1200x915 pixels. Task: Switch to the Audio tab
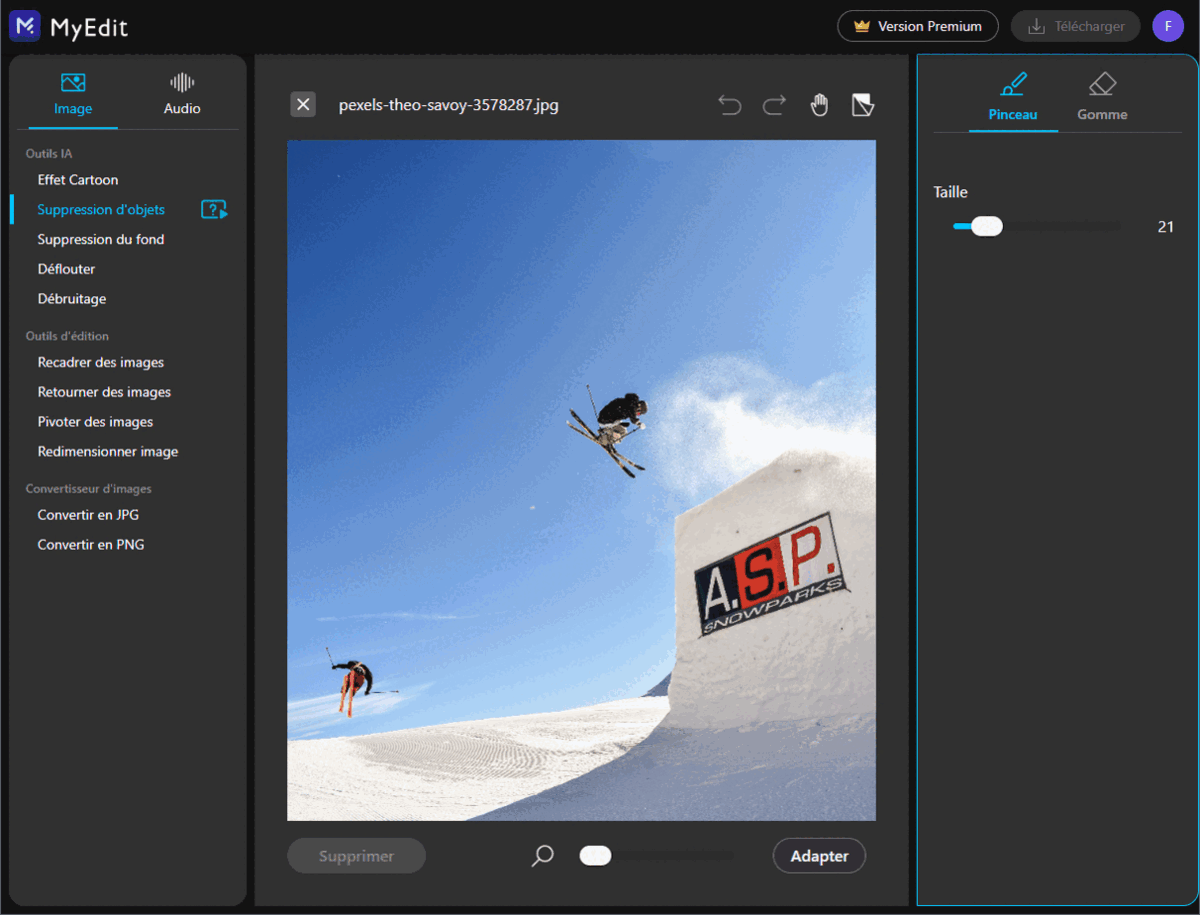coord(182,95)
